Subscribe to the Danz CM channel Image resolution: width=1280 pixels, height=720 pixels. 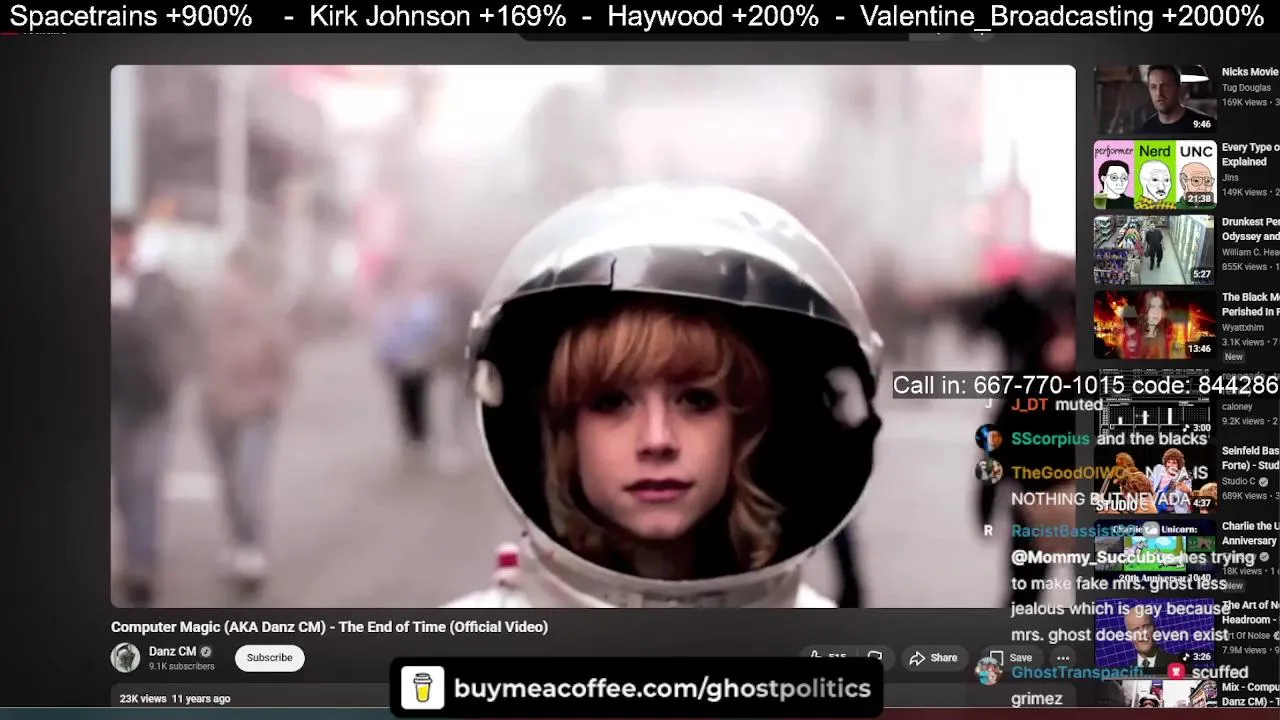pyautogui.click(x=269, y=658)
